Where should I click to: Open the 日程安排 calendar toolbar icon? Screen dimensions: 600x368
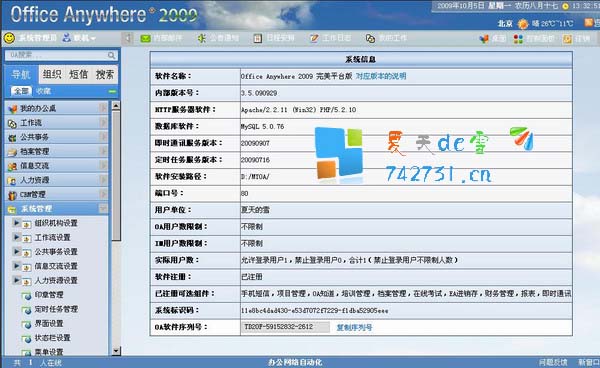258,38
